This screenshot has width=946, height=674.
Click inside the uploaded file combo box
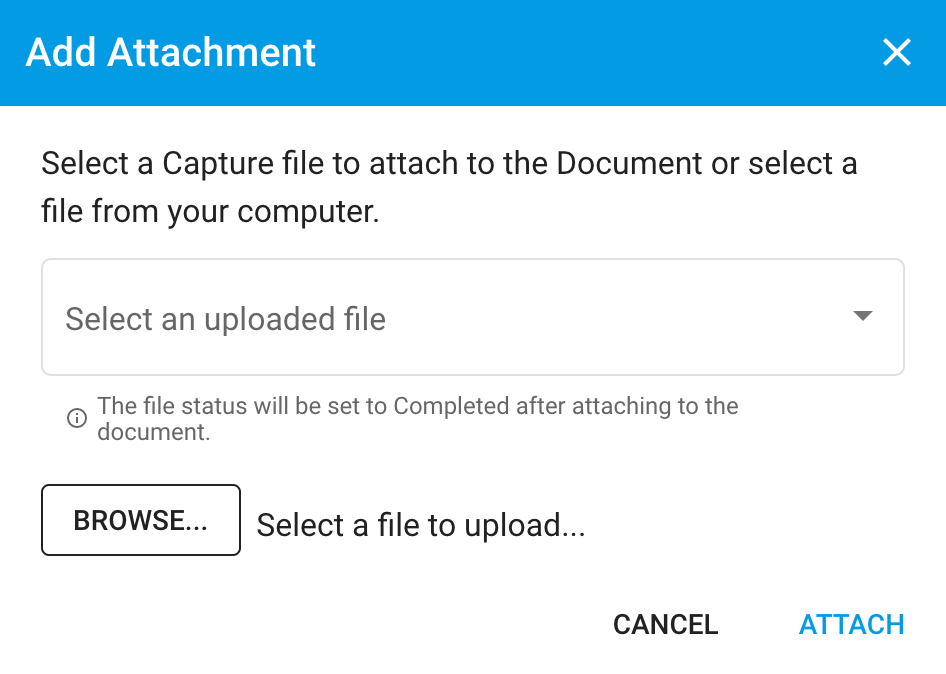[400, 317]
